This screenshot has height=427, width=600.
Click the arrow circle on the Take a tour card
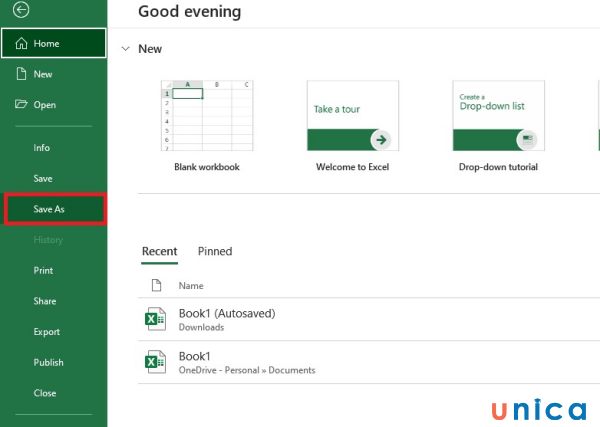(381, 140)
